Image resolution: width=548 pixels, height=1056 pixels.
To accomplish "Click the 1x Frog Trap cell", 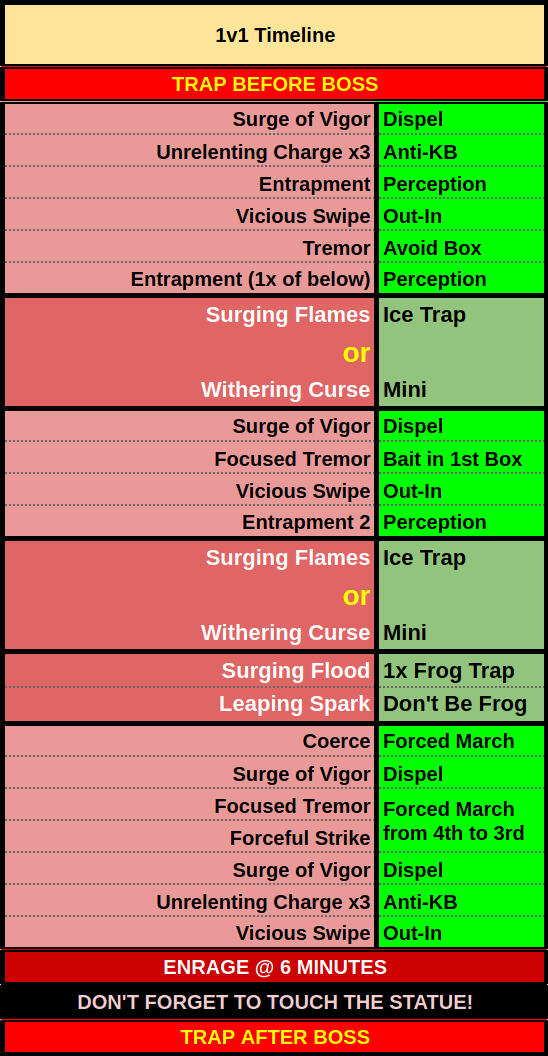I will tap(461, 670).
